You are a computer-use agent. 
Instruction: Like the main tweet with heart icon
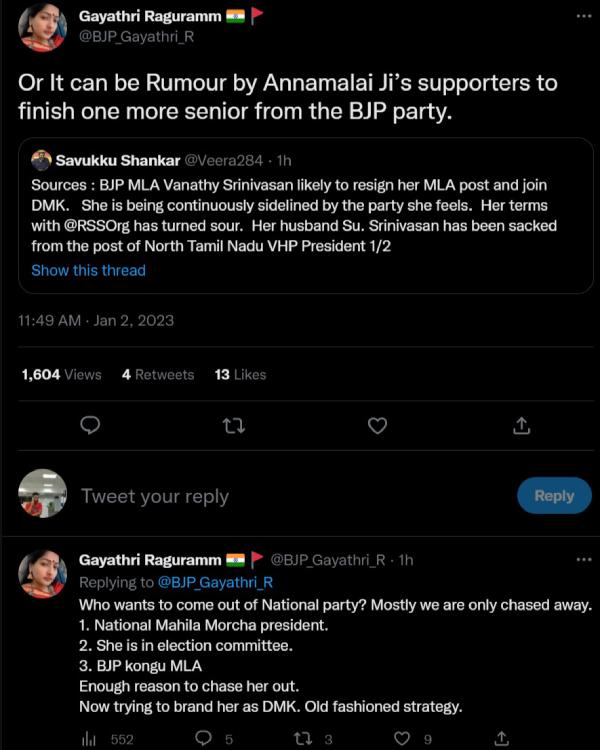(x=377, y=425)
